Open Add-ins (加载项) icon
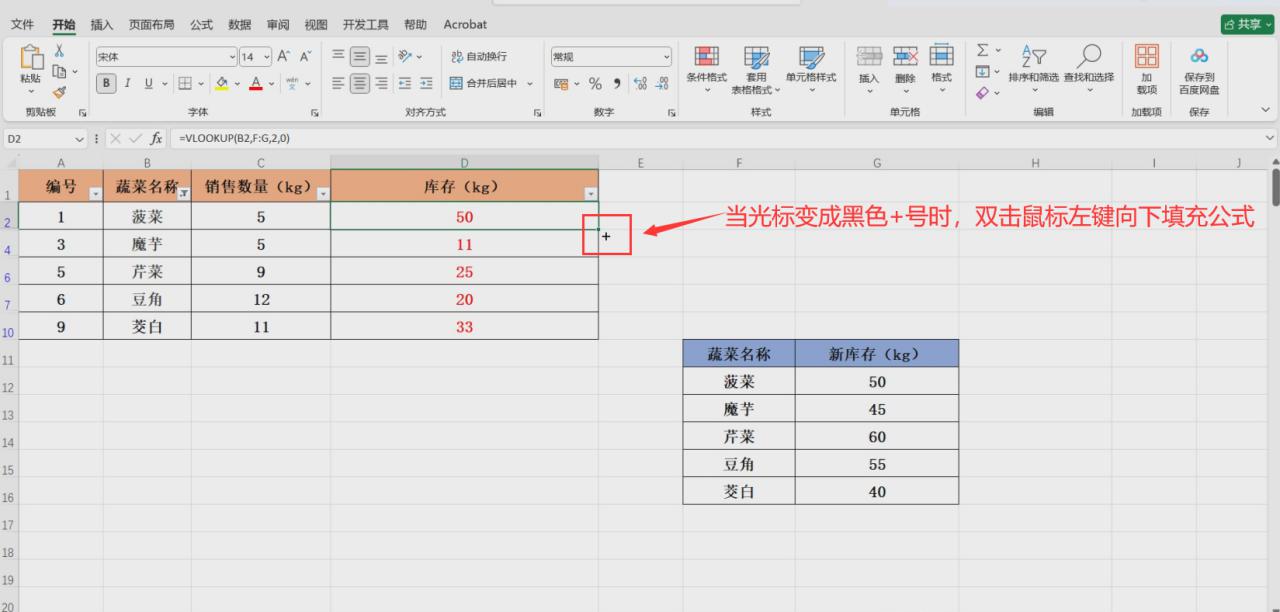The width and height of the screenshot is (1280, 612). coord(1147,69)
